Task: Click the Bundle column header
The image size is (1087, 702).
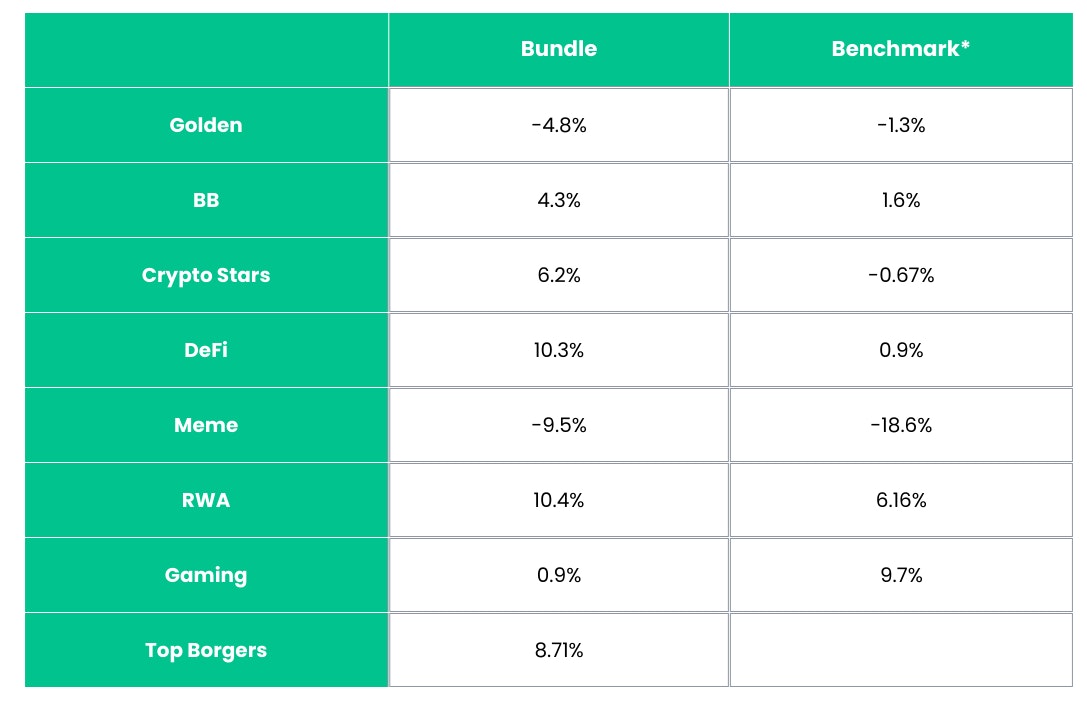Action: pos(558,49)
